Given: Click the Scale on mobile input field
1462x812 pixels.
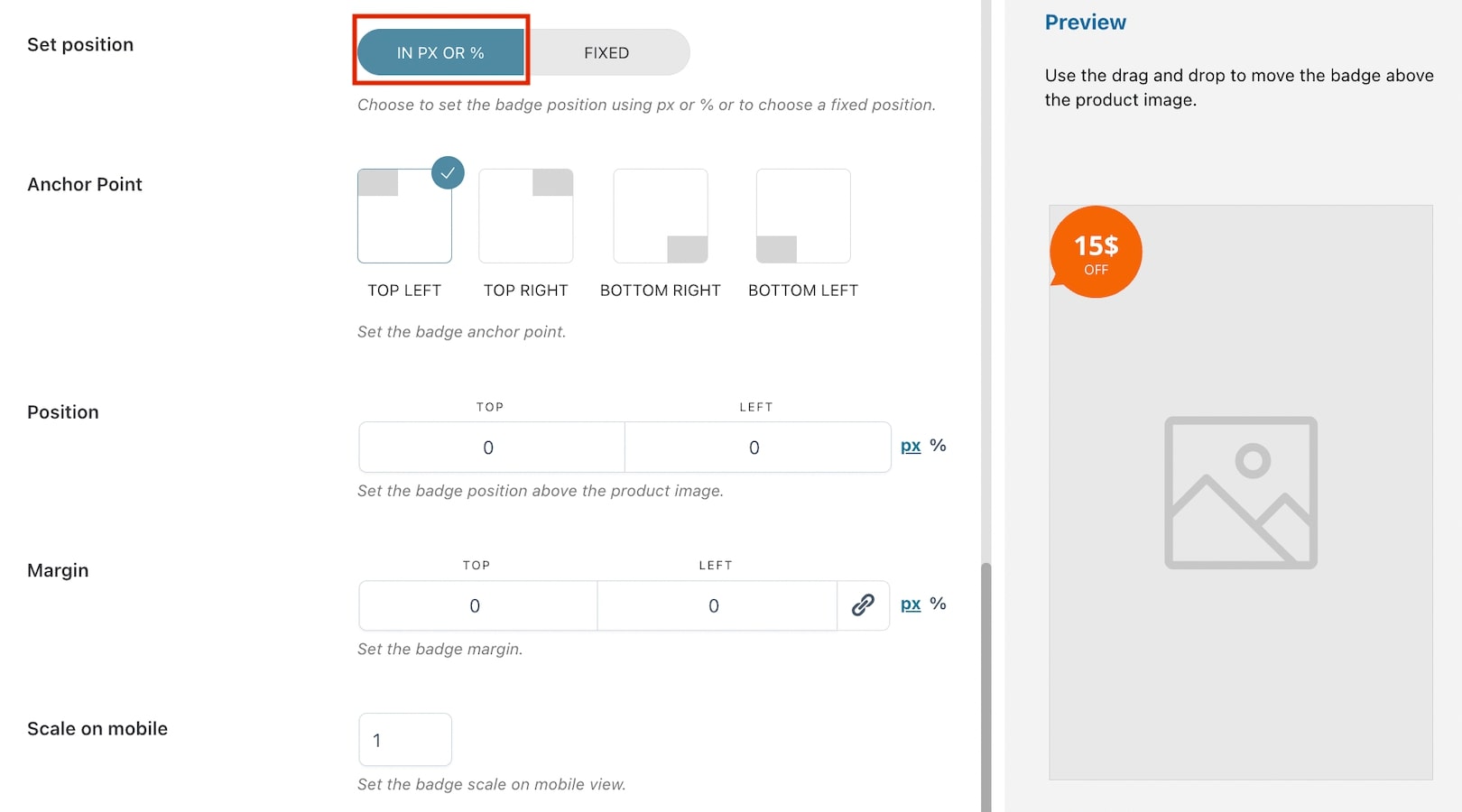Looking at the screenshot, I should (405, 740).
